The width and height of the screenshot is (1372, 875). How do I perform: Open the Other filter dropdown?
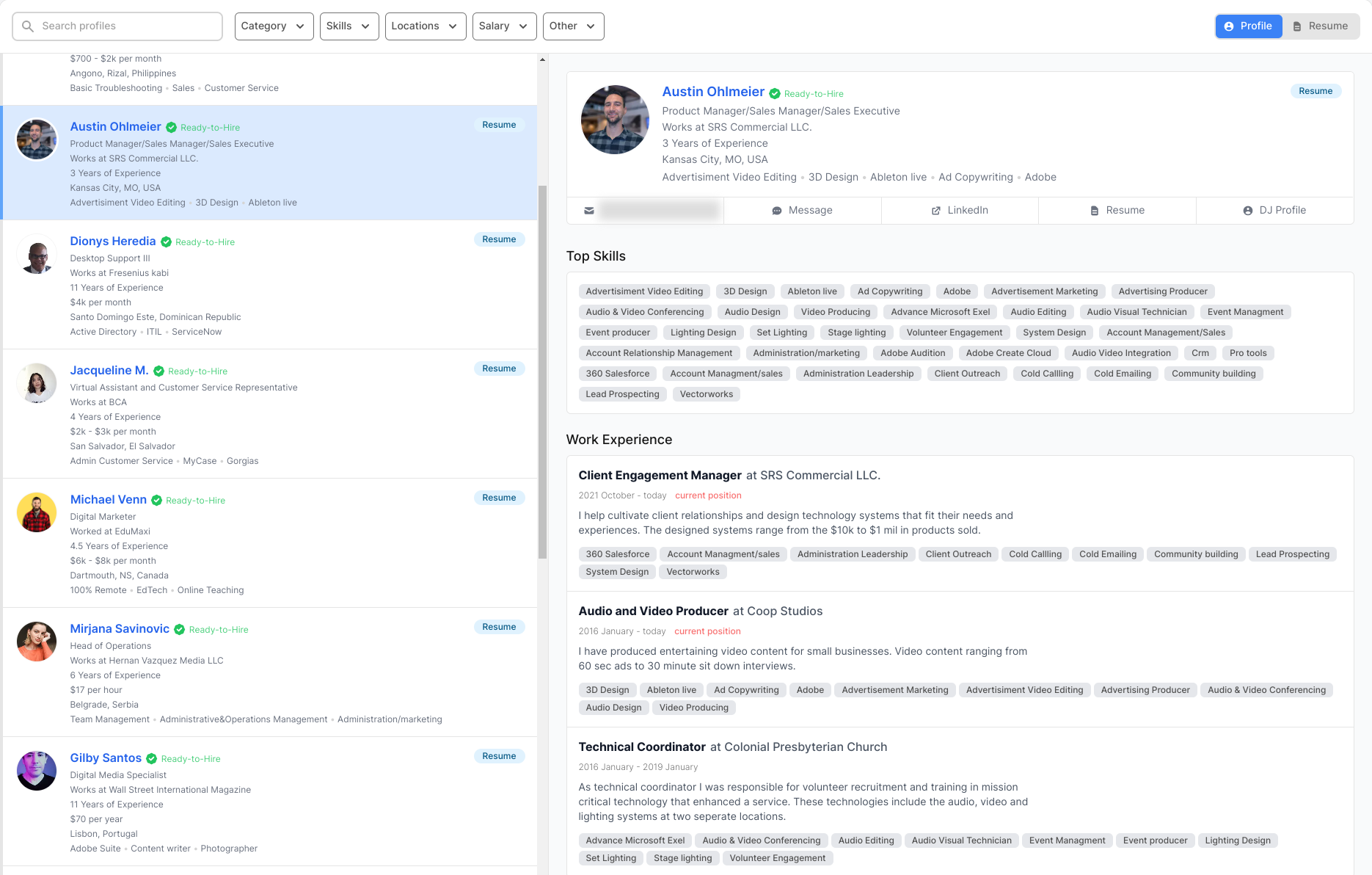coord(572,26)
